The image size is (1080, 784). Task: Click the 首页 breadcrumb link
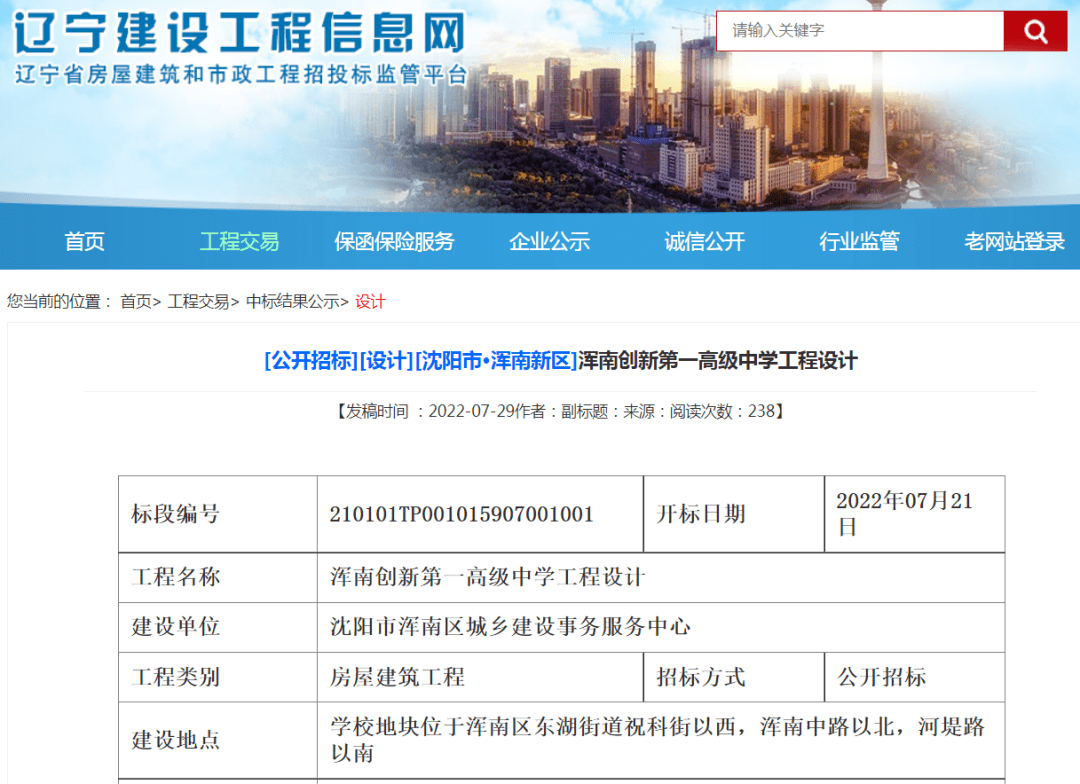[136, 302]
